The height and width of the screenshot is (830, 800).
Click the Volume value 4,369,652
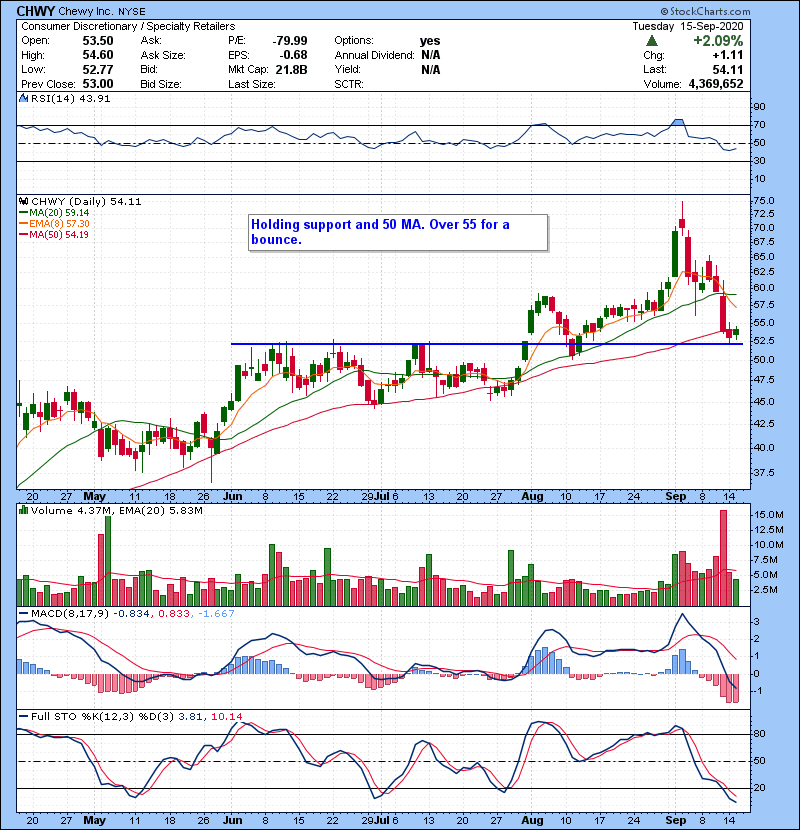point(716,84)
